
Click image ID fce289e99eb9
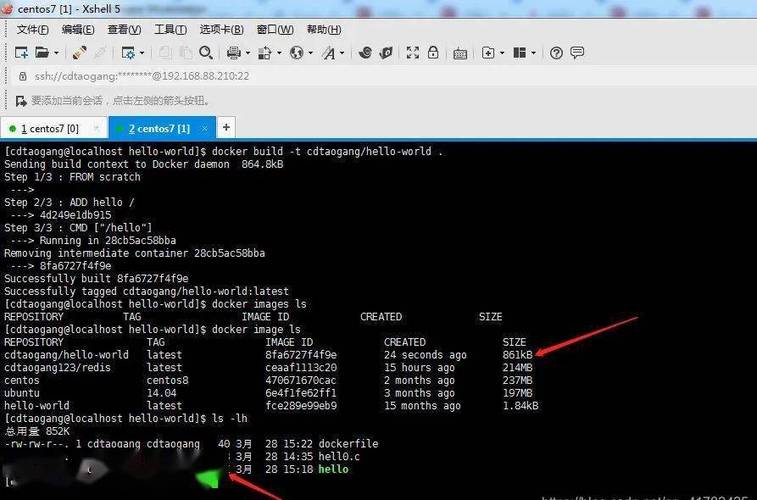(301, 406)
